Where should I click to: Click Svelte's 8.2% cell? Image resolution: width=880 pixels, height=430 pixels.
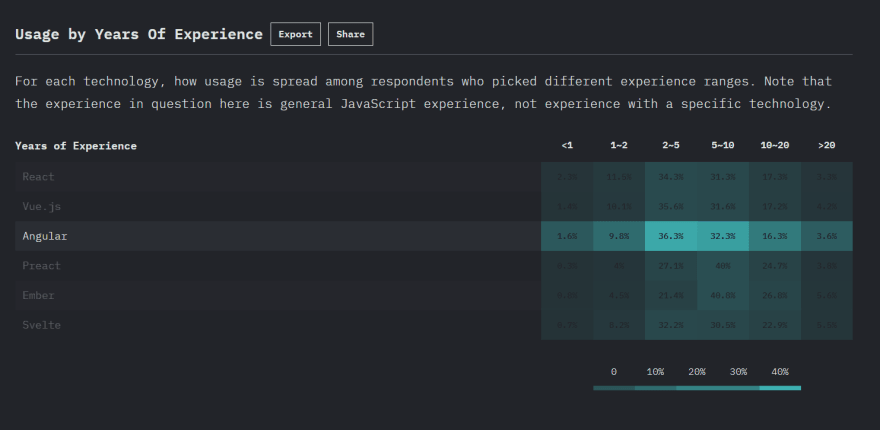click(618, 325)
